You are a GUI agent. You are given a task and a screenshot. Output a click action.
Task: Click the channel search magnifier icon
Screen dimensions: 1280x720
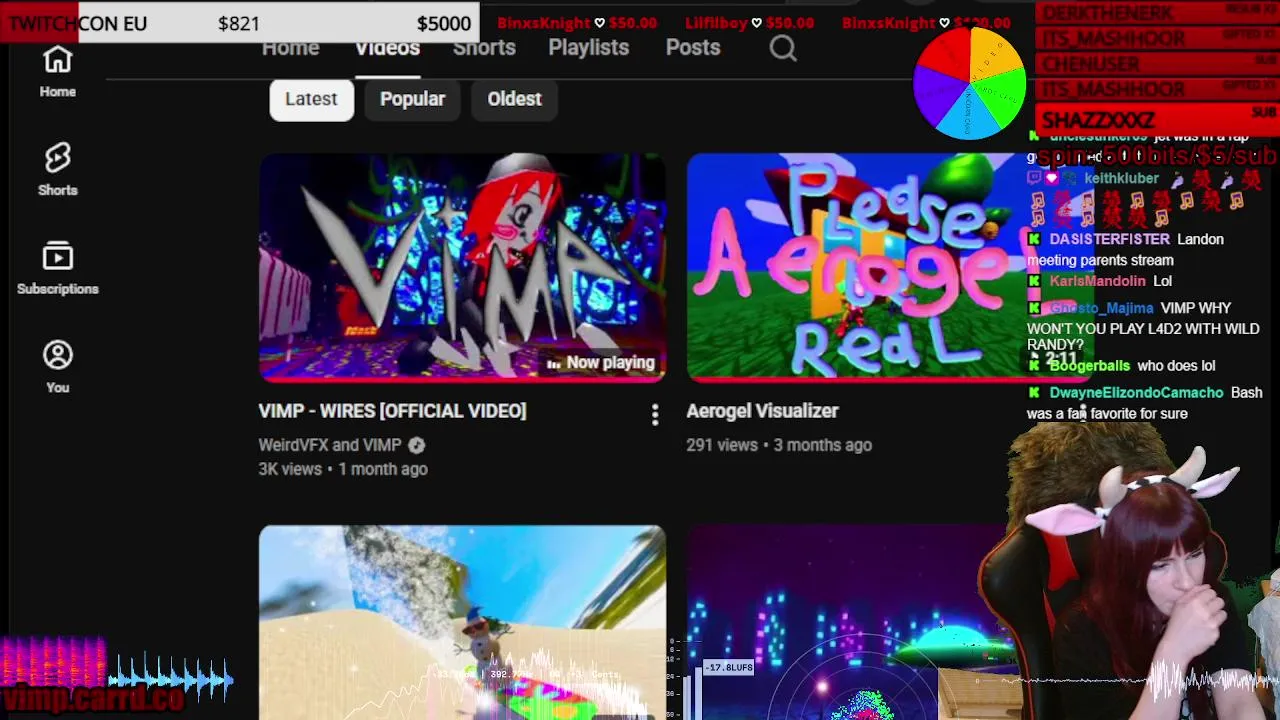click(783, 48)
